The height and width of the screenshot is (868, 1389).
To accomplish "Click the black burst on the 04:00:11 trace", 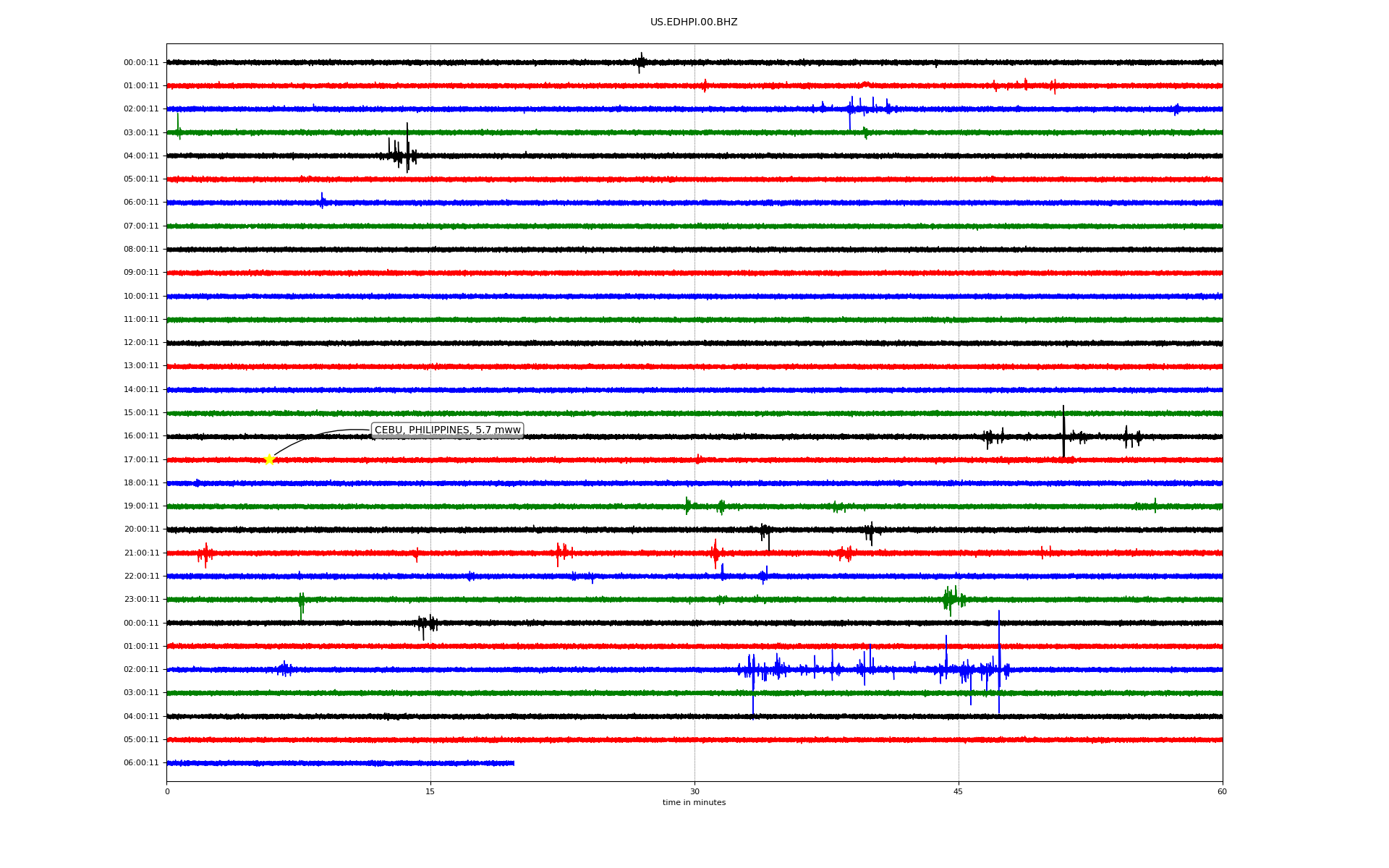I will [402, 154].
